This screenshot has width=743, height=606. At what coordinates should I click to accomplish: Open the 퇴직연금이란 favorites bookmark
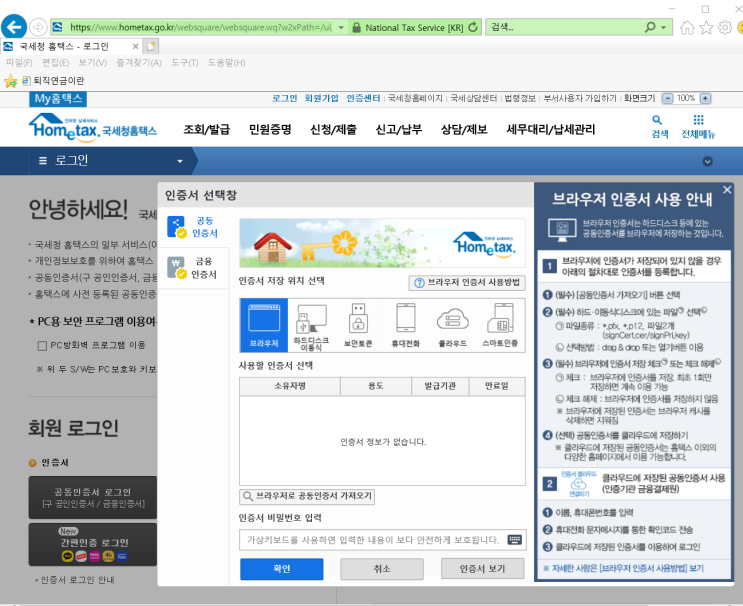(54, 81)
